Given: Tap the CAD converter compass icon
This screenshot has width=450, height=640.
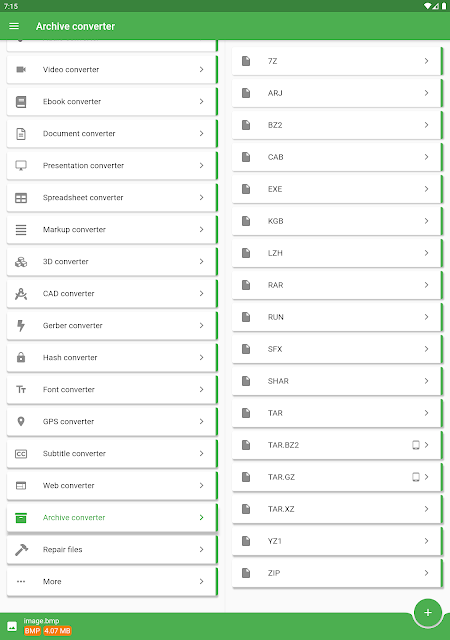Looking at the screenshot, I should (21, 293).
